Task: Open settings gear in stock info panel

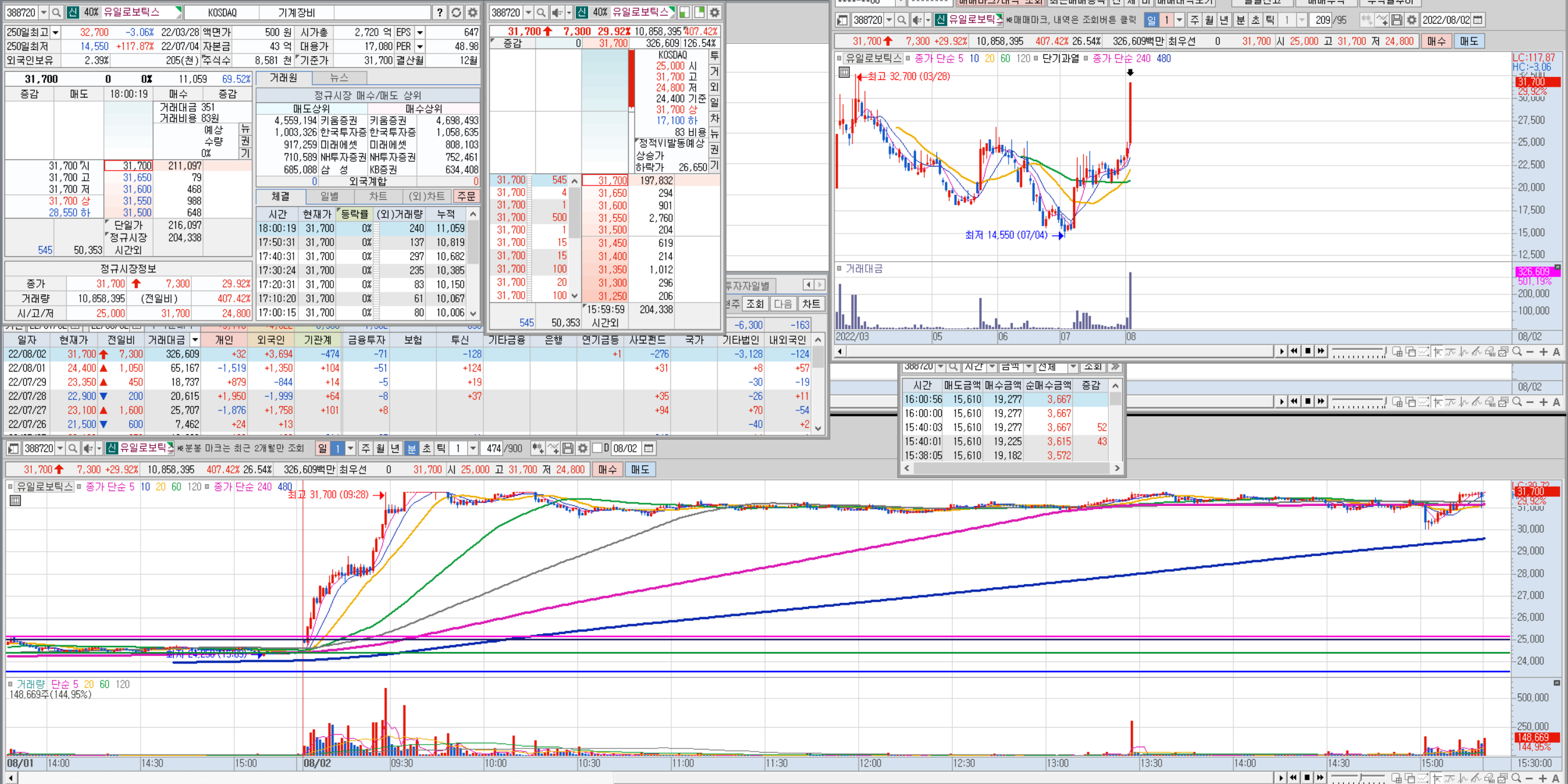Action: tap(473, 12)
